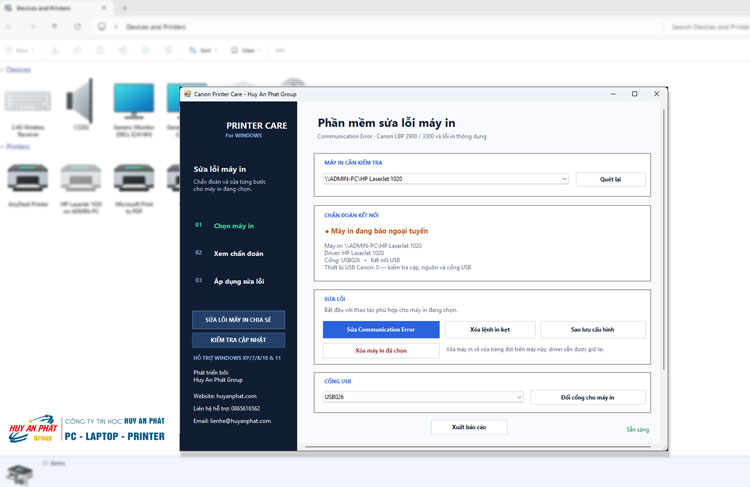The width and height of the screenshot is (750, 487).
Task: Click Website: huyanphat.com text
Action: point(225,396)
